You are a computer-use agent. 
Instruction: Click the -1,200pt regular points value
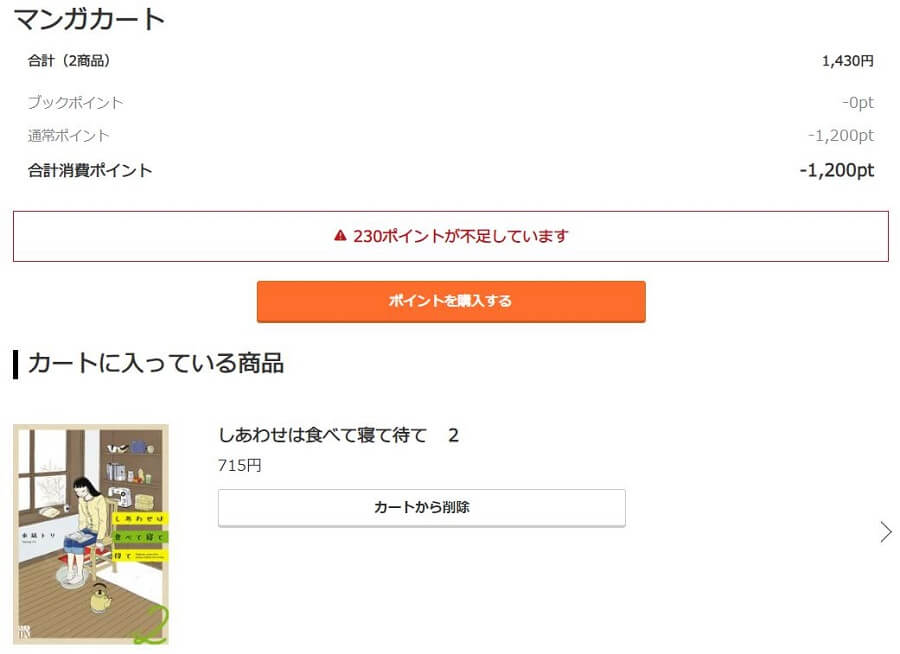841,136
